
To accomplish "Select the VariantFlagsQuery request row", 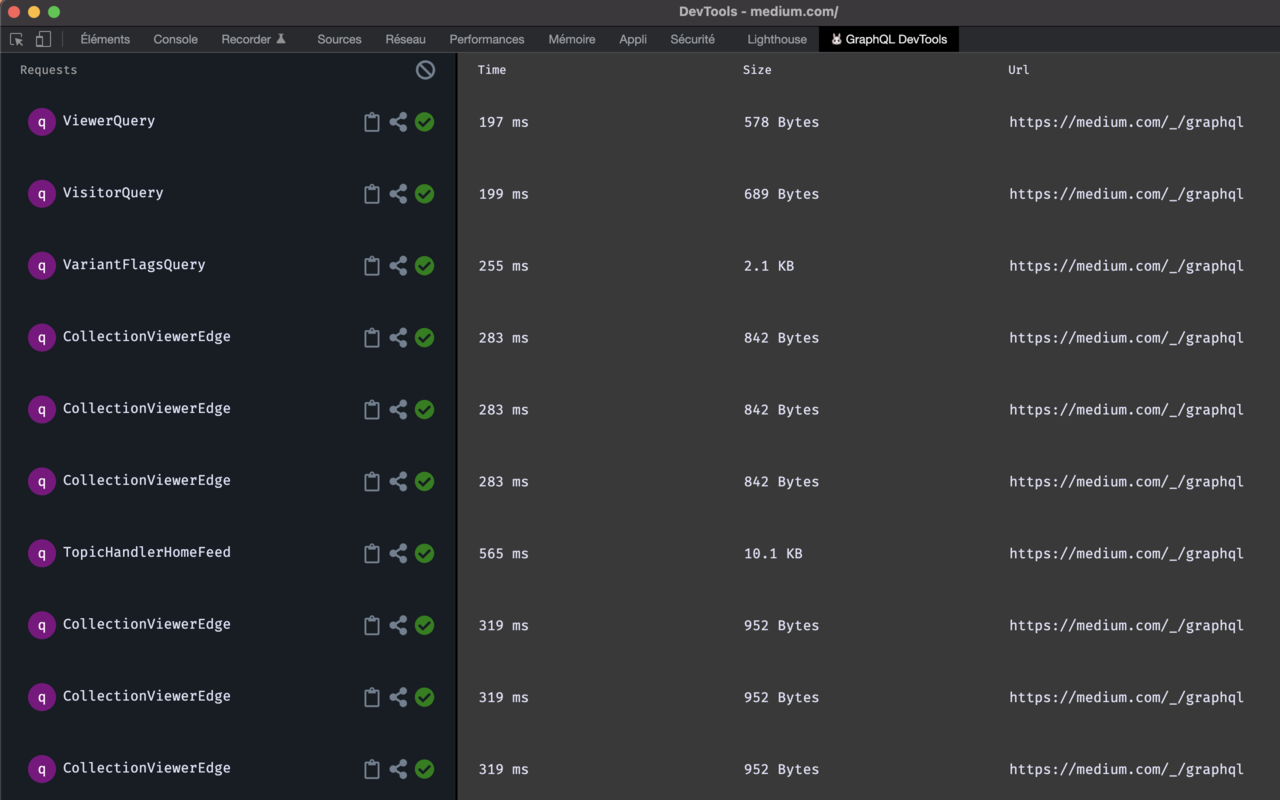I will pyautogui.click(x=228, y=266).
